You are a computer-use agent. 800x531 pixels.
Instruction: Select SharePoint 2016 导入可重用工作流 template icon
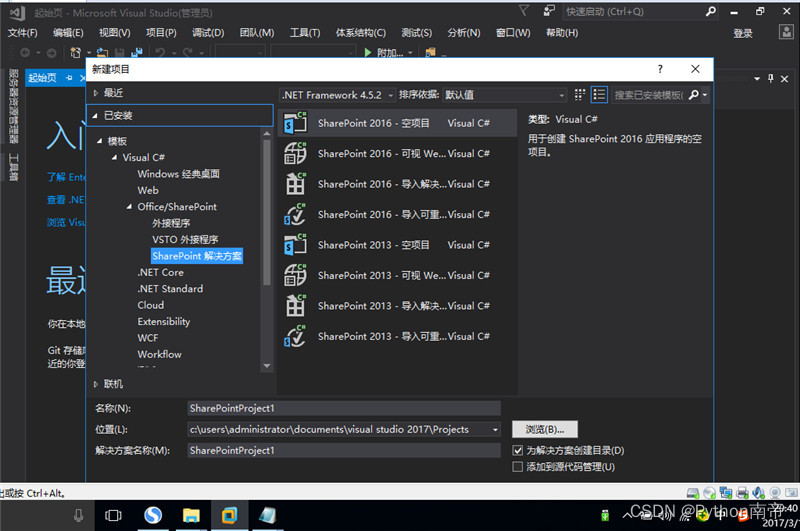(295, 214)
